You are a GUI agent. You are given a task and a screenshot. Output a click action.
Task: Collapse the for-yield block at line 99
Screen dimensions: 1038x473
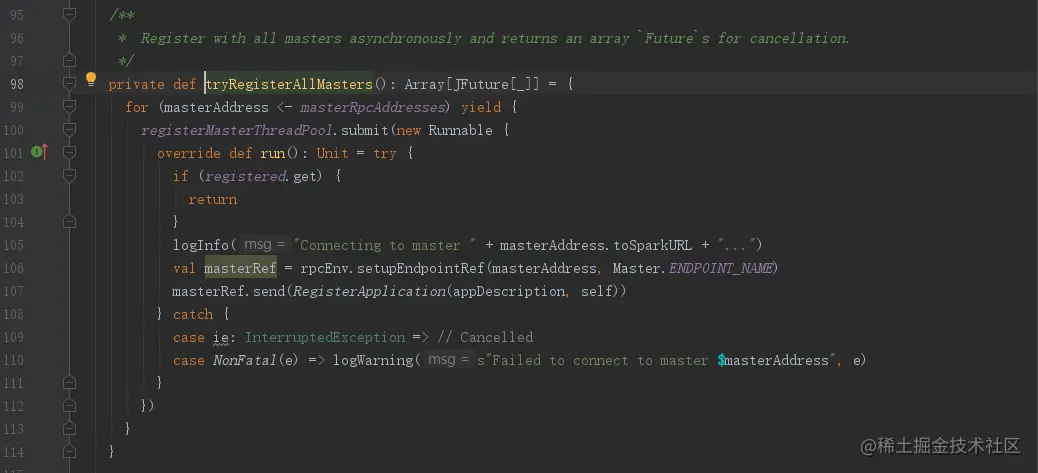point(70,107)
